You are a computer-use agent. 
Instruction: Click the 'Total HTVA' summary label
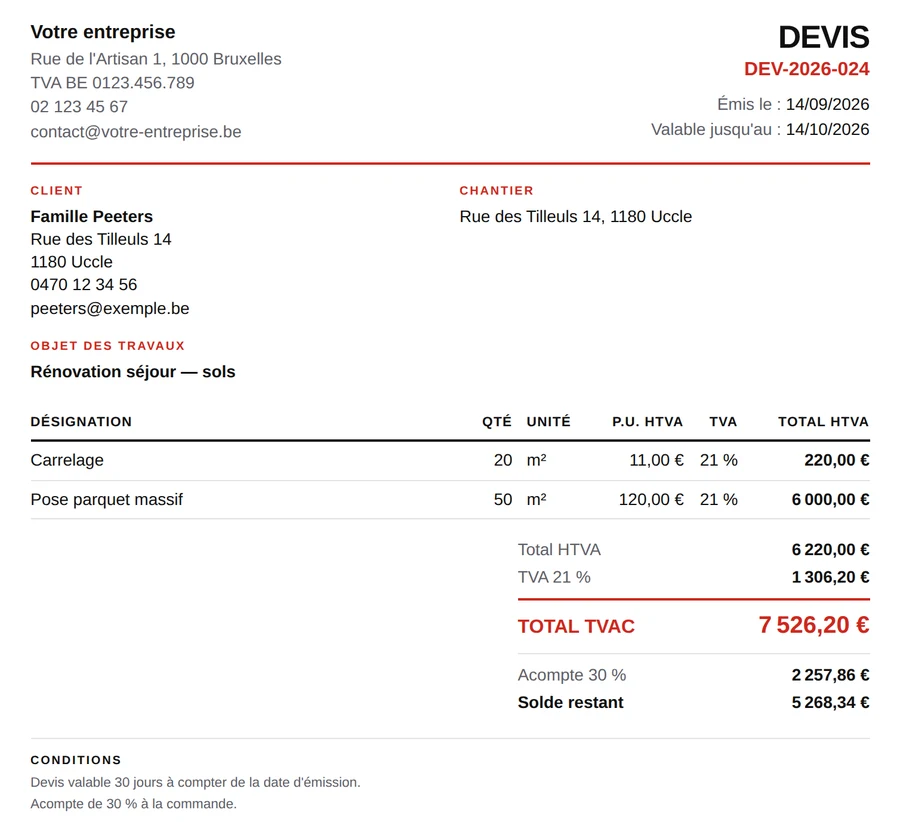click(x=559, y=550)
